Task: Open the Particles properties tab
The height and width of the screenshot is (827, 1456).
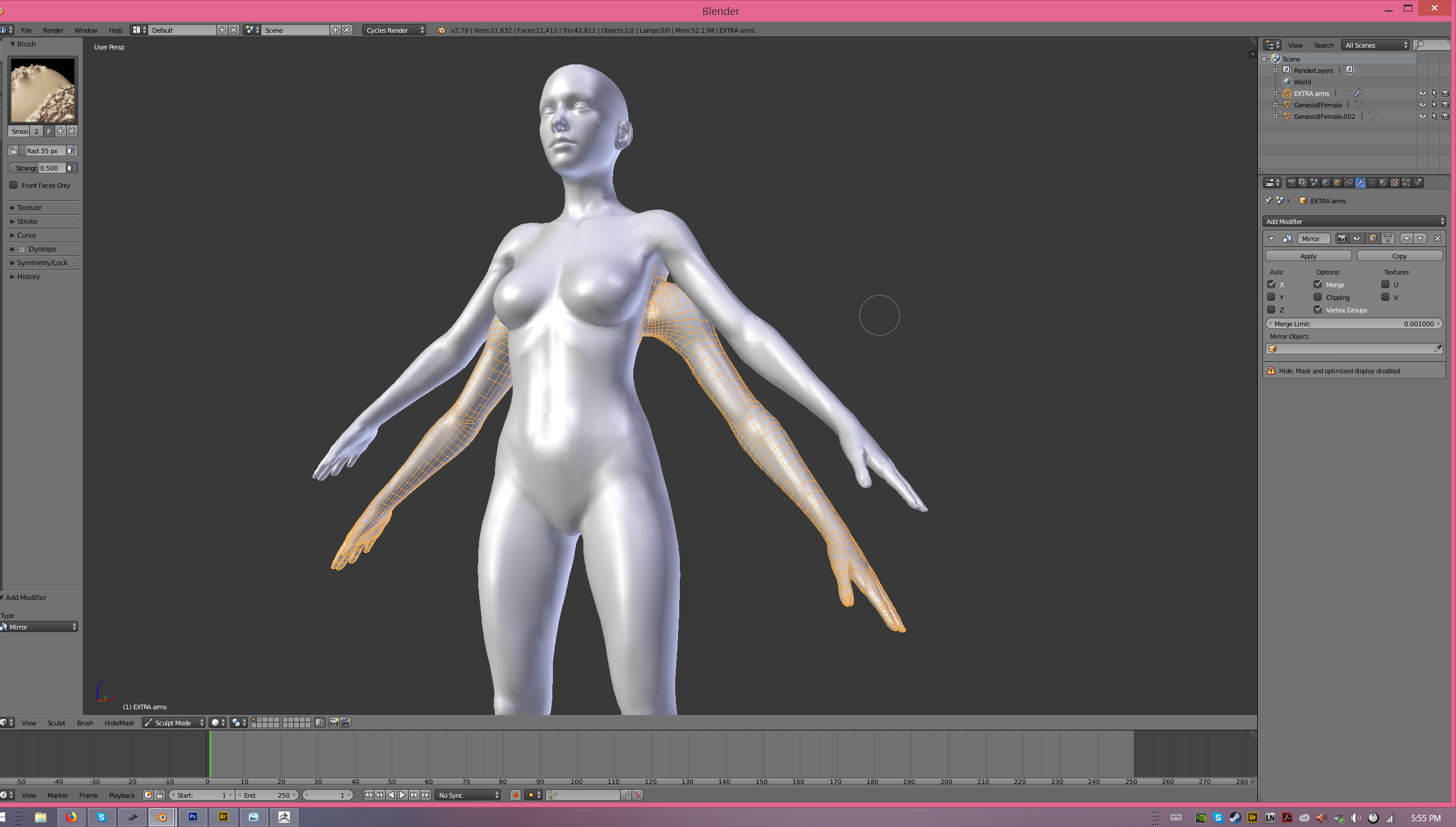Action: (x=1406, y=183)
